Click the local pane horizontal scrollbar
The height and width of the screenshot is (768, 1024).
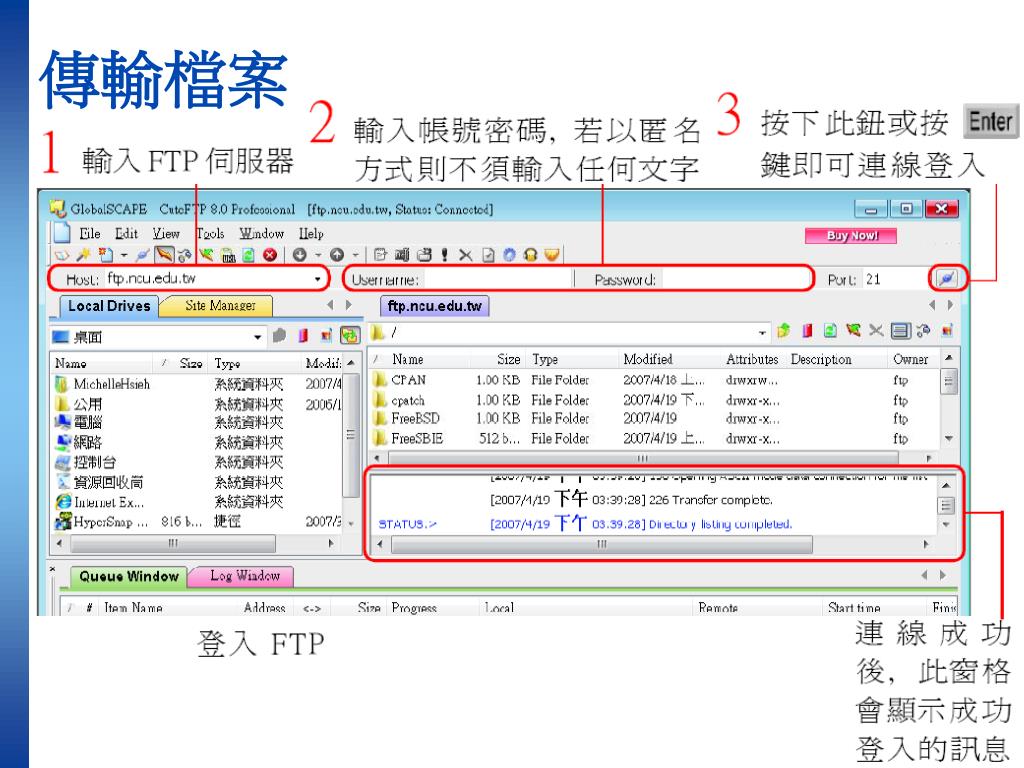[x=172, y=543]
